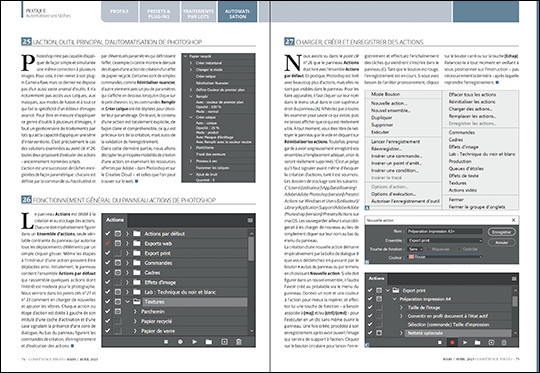Expand Actions par défaut set chevron
540x373 pixels.
[x=127, y=234]
